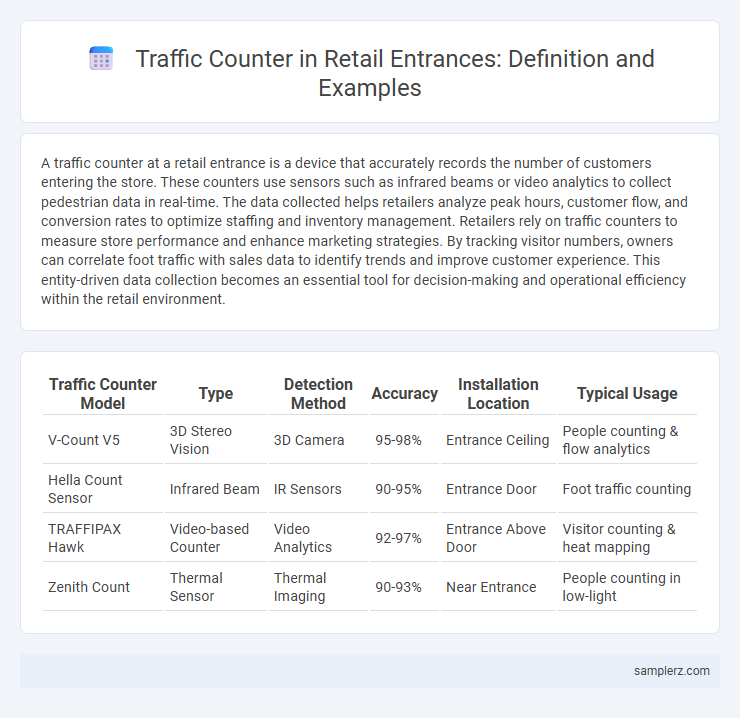The height and width of the screenshot is (718, 740).
Task: Select the 'Foot traffic counting' cell
Action: pos(627,489)
